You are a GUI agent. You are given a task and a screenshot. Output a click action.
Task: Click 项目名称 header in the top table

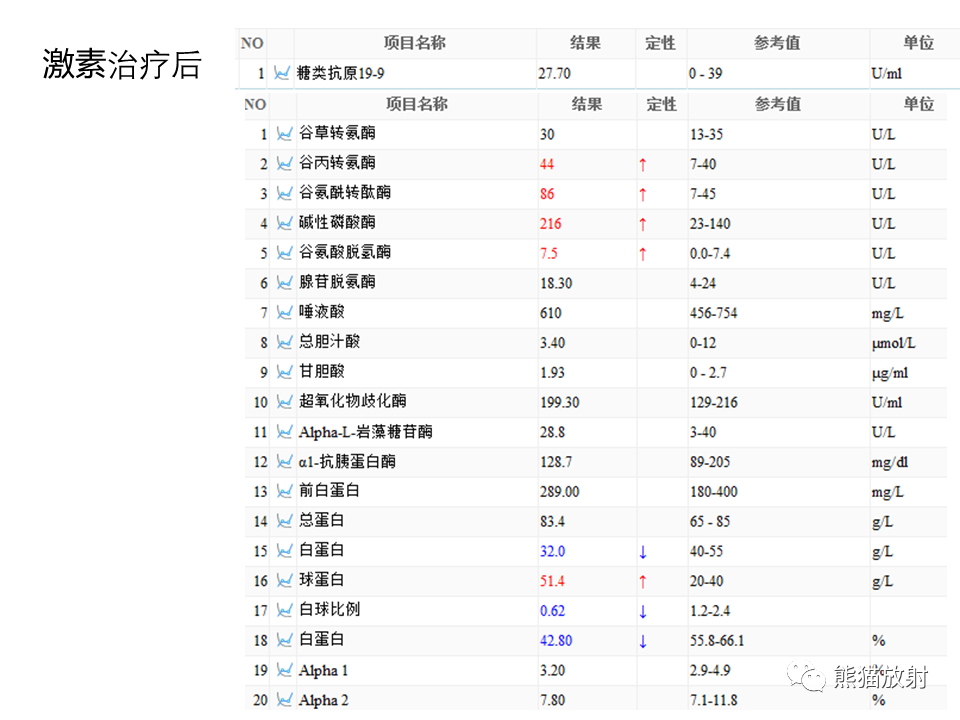tap(414, 43)
